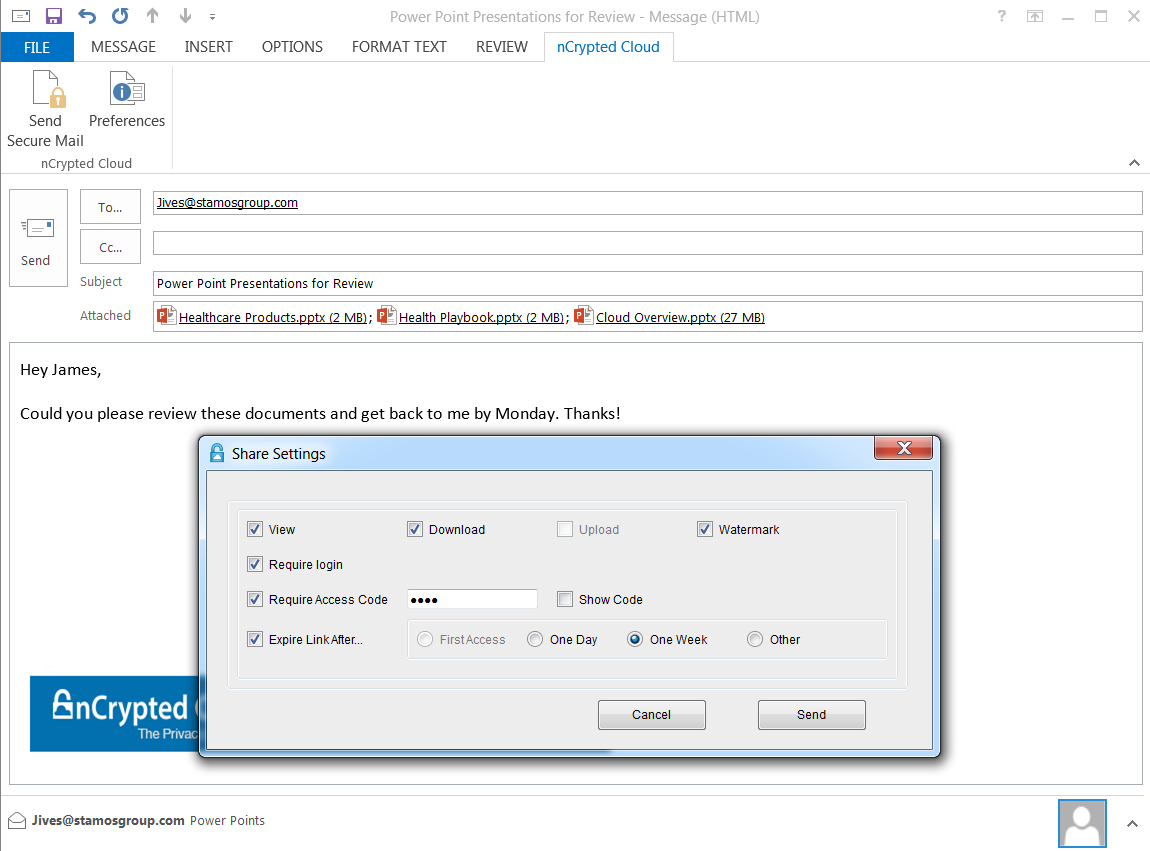Click the Ribbon Display Options icon
The image size is (1150, 851).
1035,16
